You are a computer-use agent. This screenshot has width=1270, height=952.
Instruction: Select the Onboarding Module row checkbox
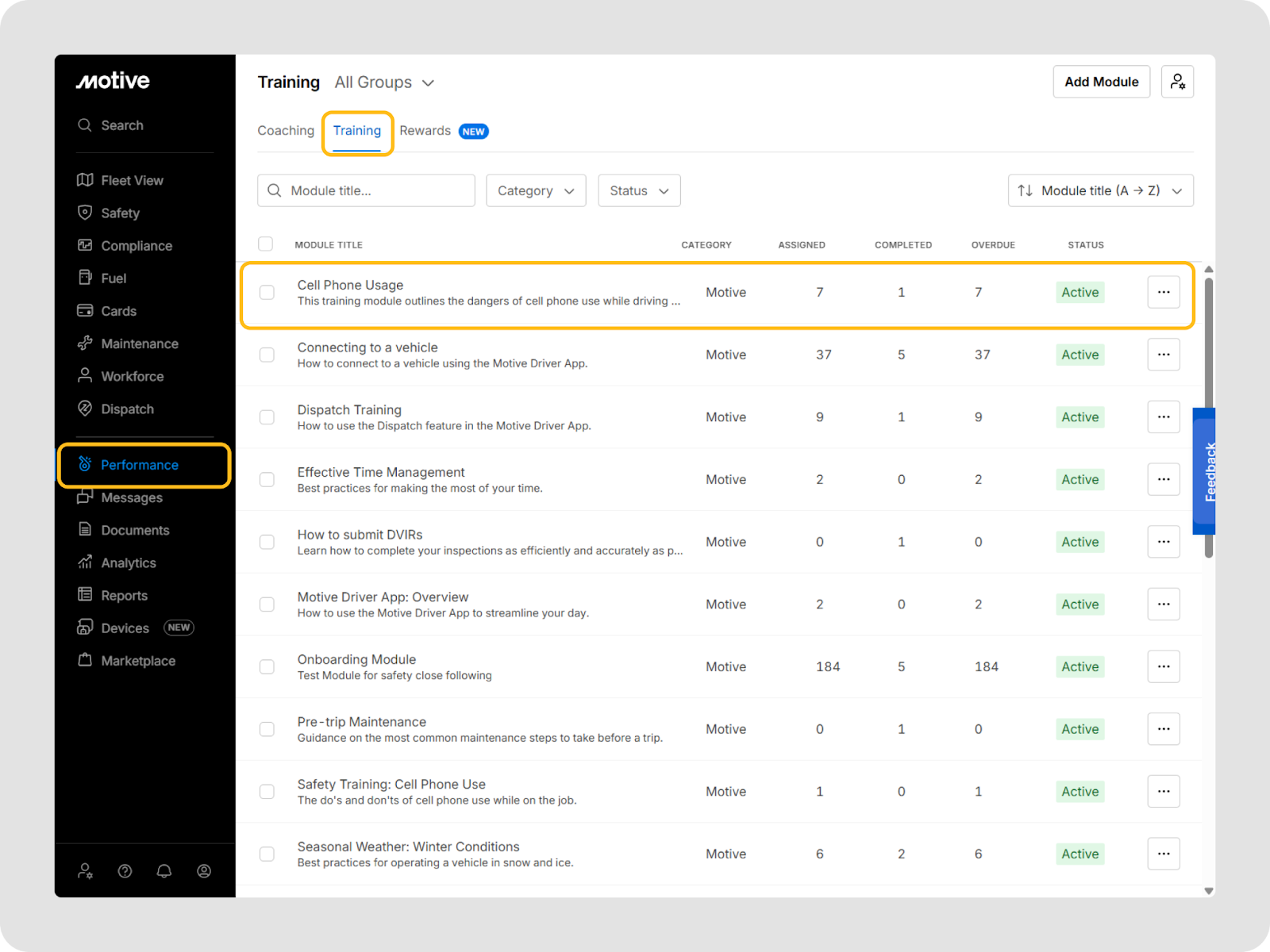[267, 666]
